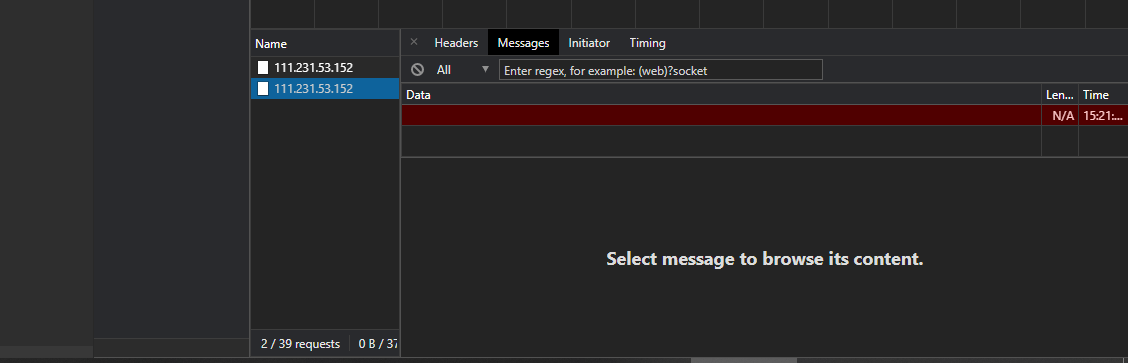Viewport: 1128px width, 363px height.
Task: Click the file icon of the selected request
Action: 263,88
